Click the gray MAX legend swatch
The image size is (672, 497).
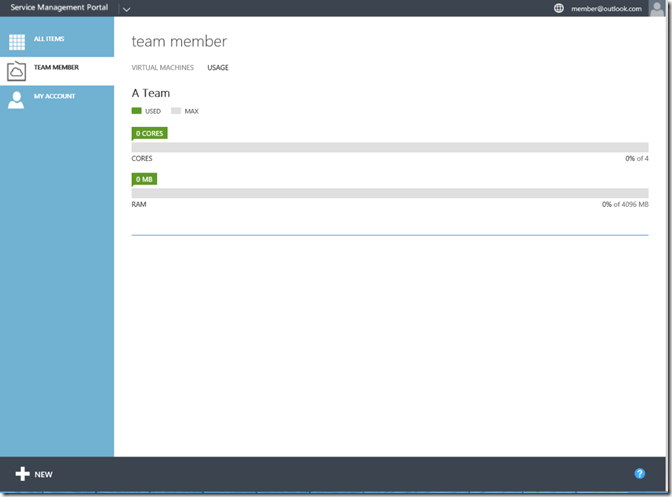click(x=176, y=111)
